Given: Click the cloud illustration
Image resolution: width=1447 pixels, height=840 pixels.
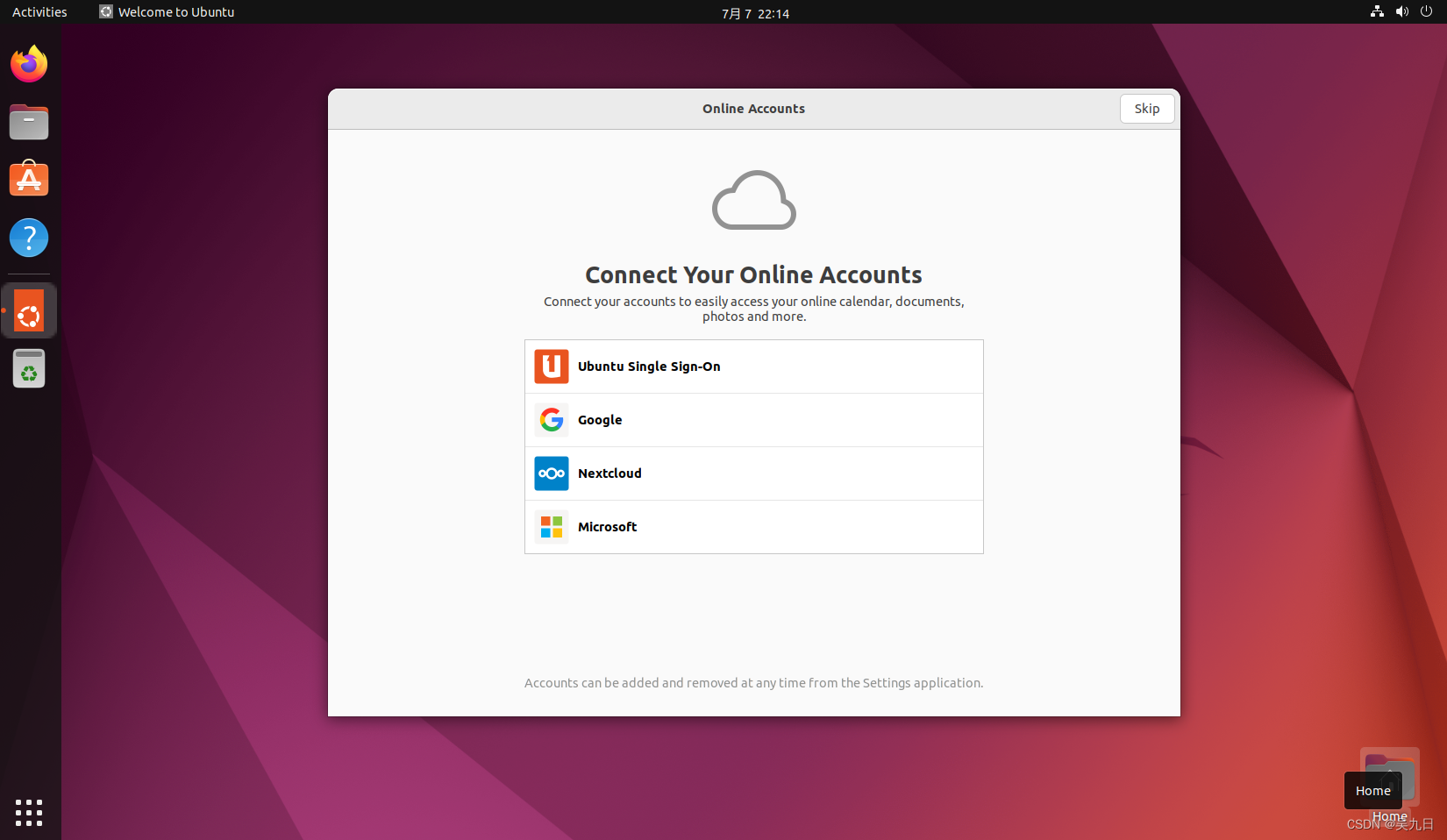Looking at the screenshot, I should 754,200.
